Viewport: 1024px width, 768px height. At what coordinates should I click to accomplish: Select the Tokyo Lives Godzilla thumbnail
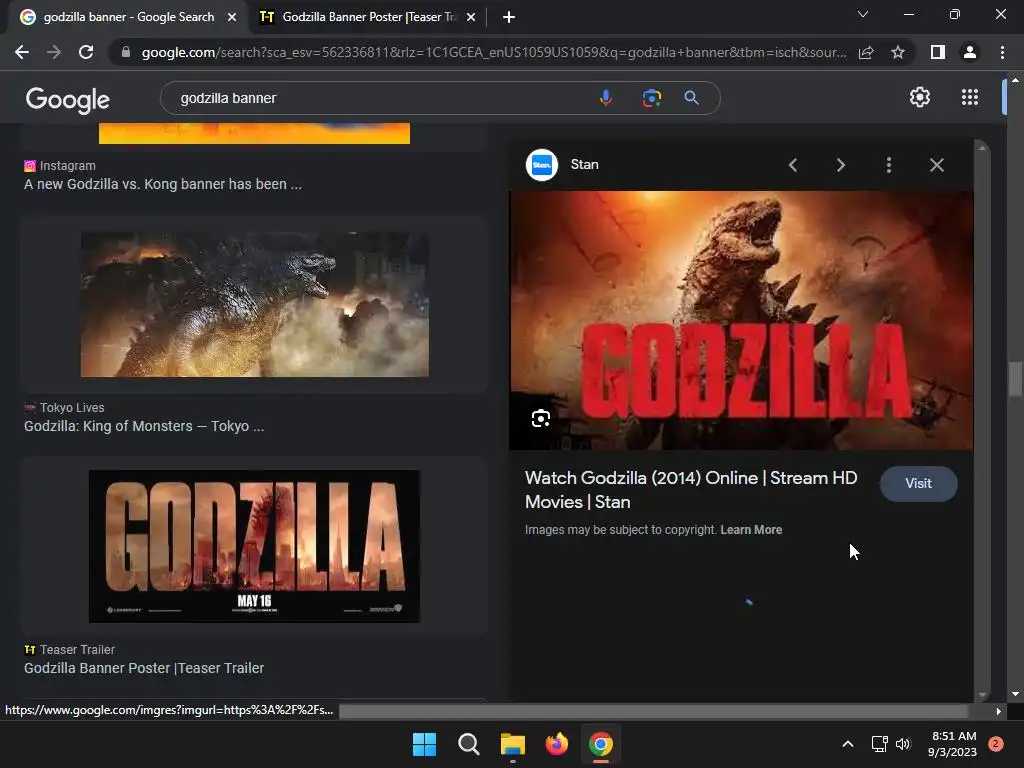255,304
